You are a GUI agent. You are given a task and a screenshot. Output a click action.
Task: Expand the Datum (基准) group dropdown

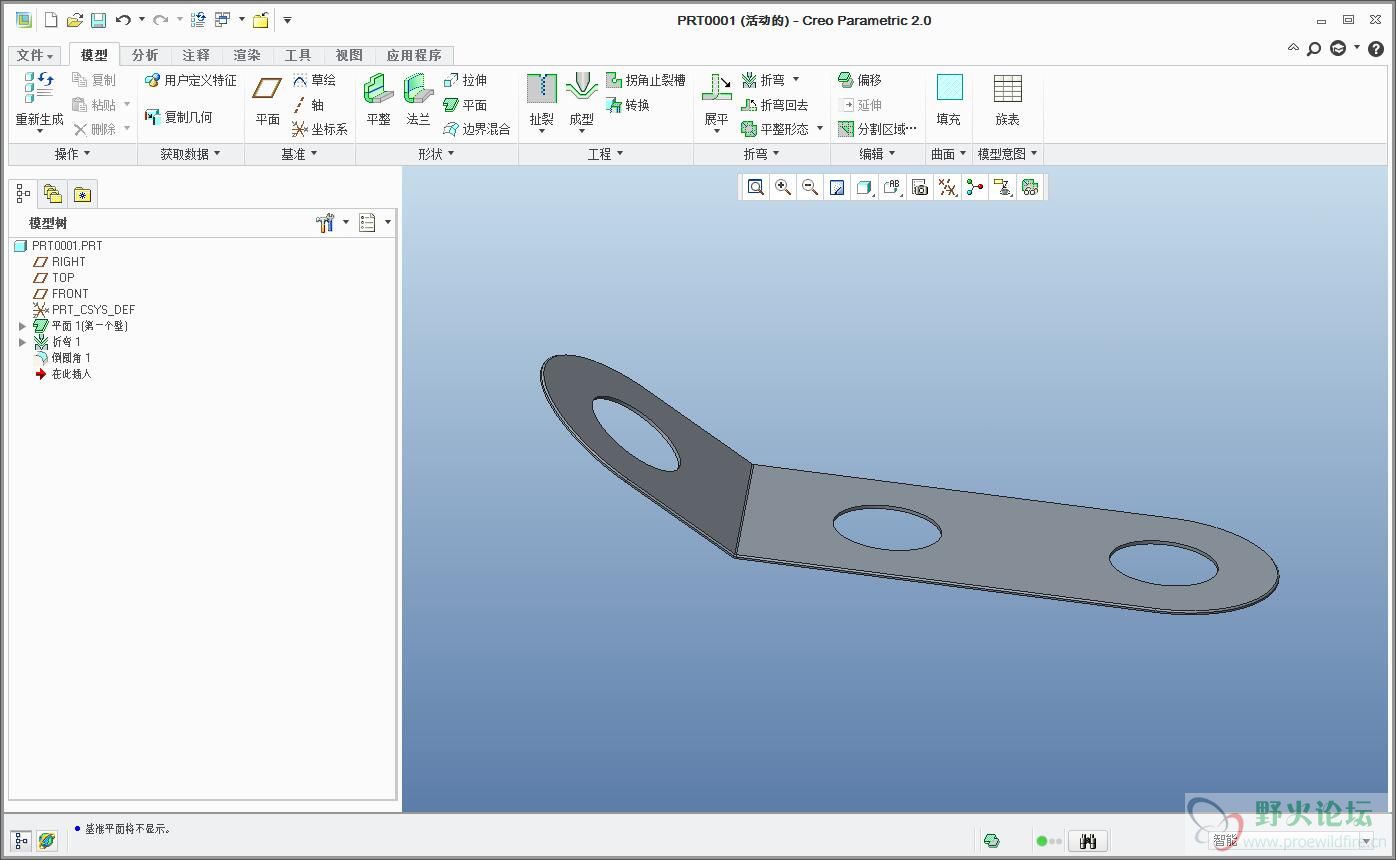click(x=299, y=154)
